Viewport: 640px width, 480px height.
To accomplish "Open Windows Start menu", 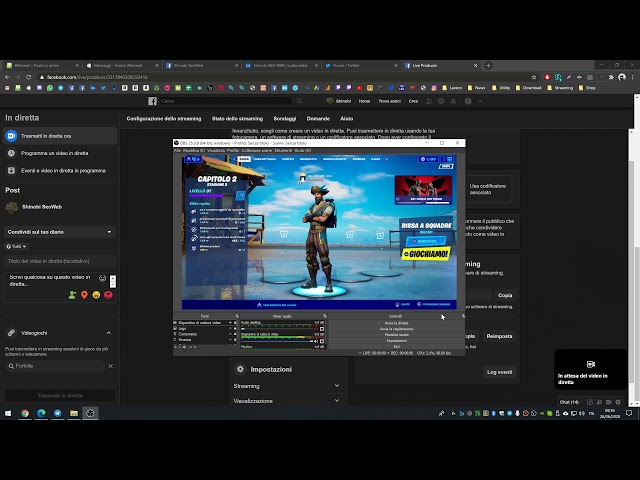I will [x=8, y=413].
